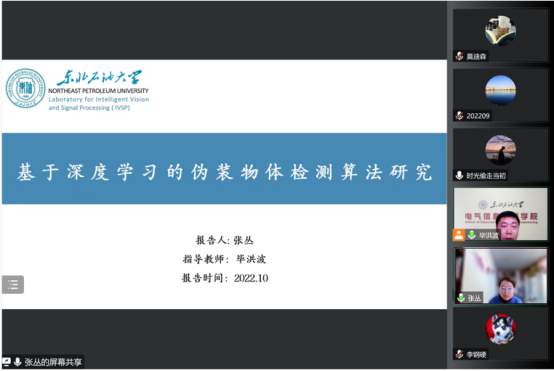The image size is (554, 371).
Task: Click the Northeast Petroleum University seal logo
Action: pos(25,88)
